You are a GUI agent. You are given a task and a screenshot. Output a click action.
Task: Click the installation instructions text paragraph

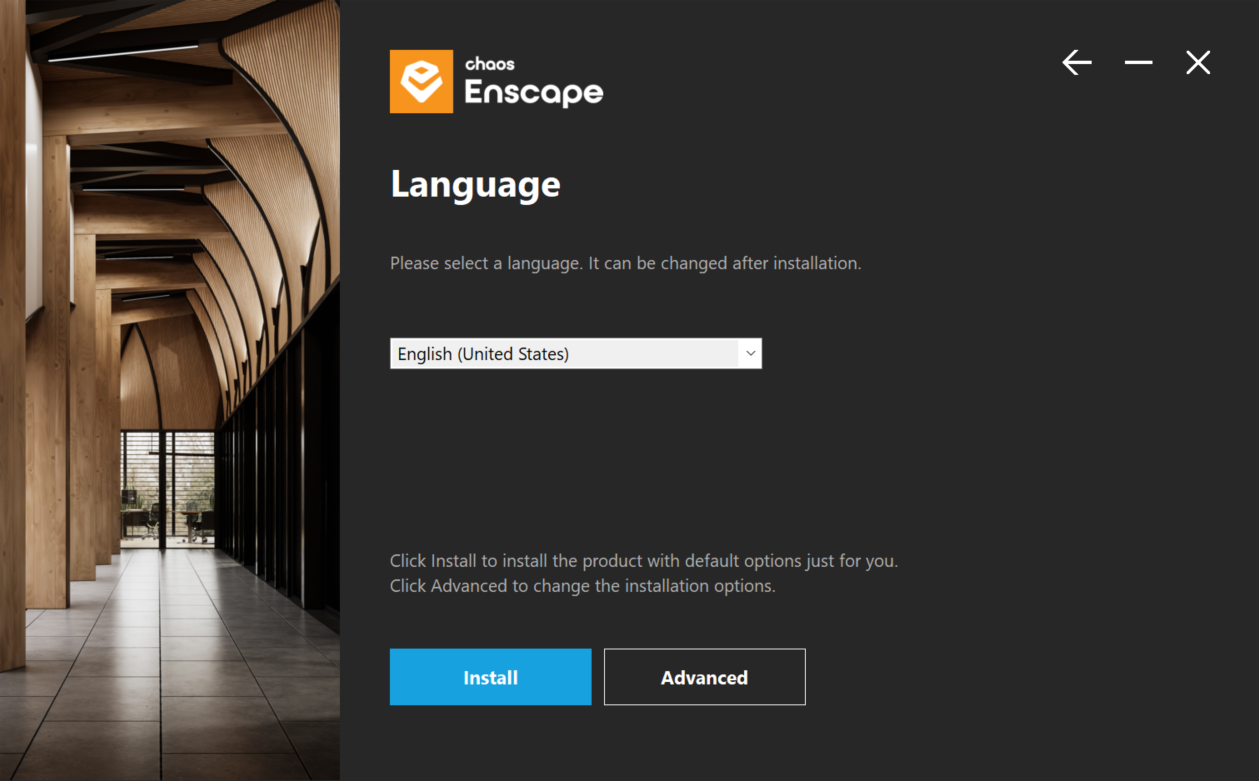(643, 572)
